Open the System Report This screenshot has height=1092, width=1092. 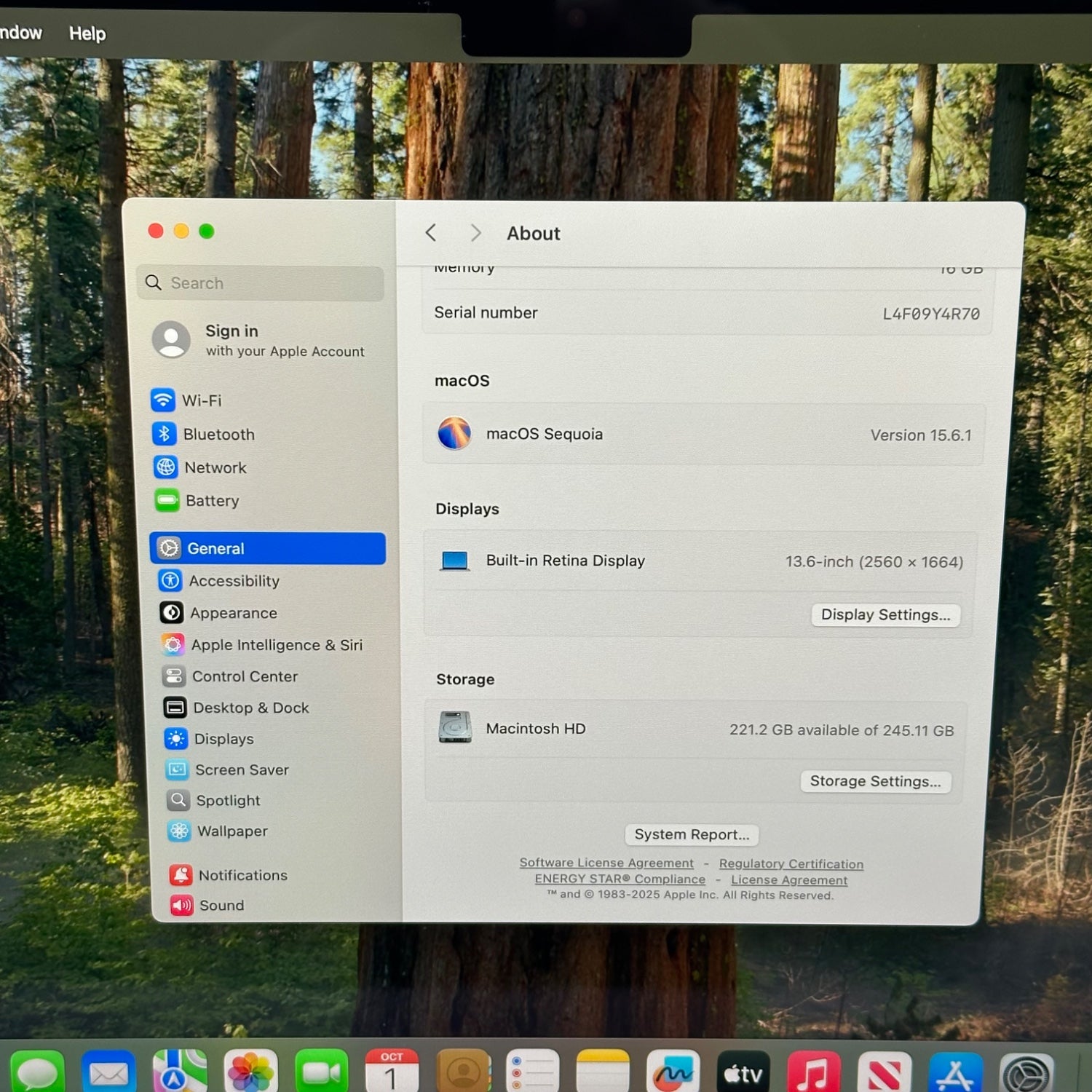pos(692,835)
